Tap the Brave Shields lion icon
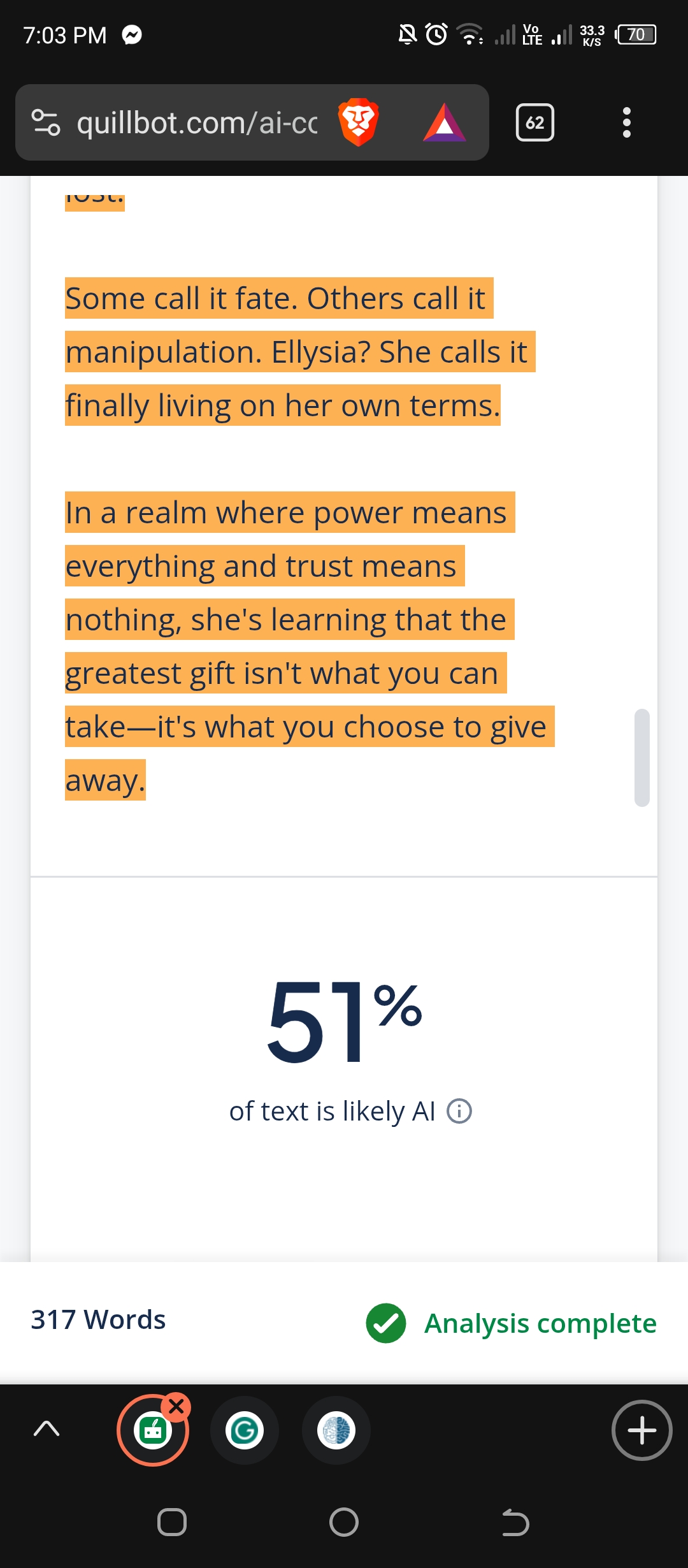688x1568 pixels. (359, 122)
